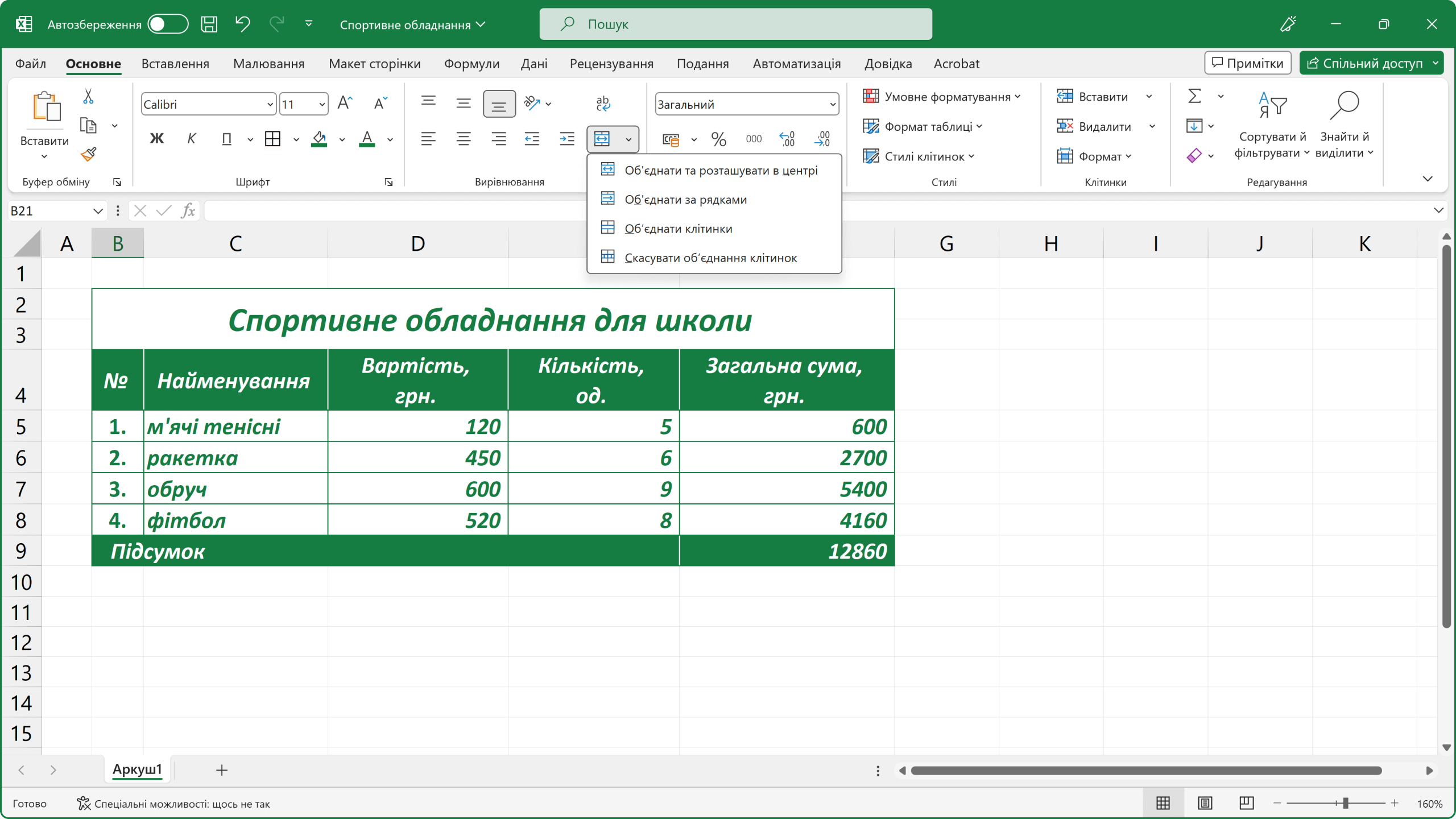Viewport: 1456px width, 819px height.
Task: Click the Save floppy disk icon
Action: point(209,24)
